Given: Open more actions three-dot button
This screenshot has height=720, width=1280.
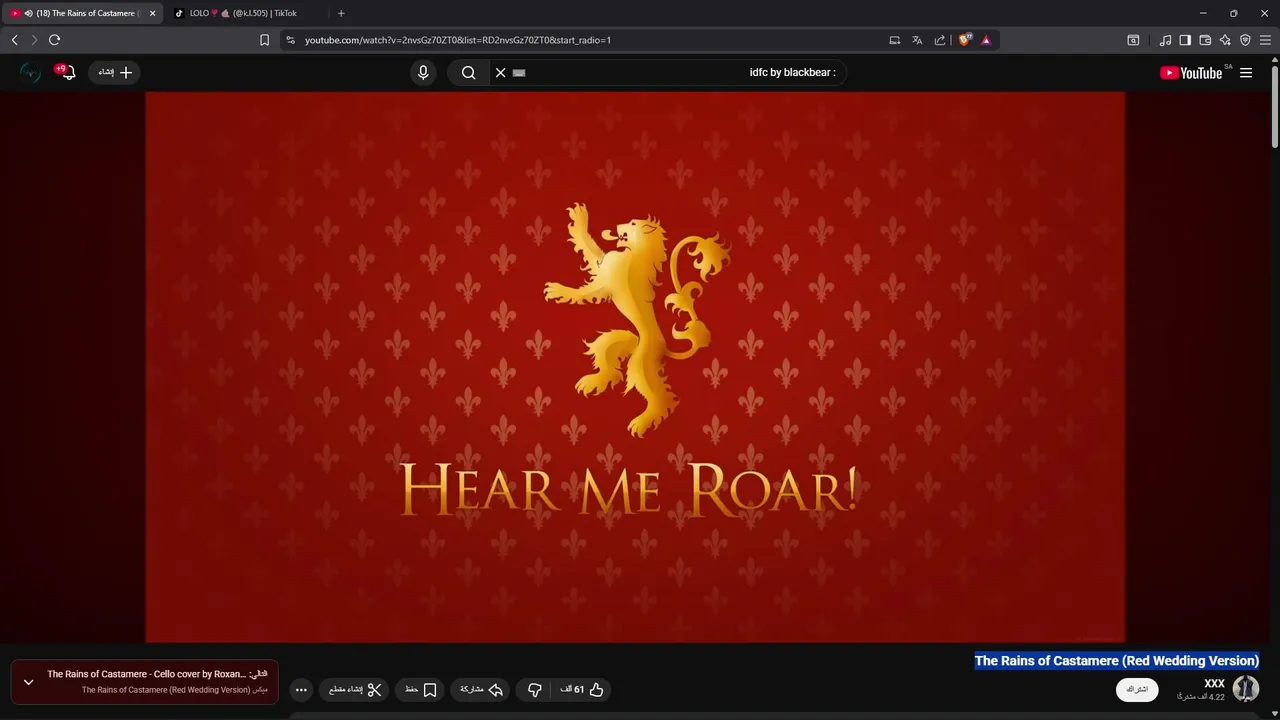Looking at the screenshot, I should pyautogui.click(x=301, y=690).
